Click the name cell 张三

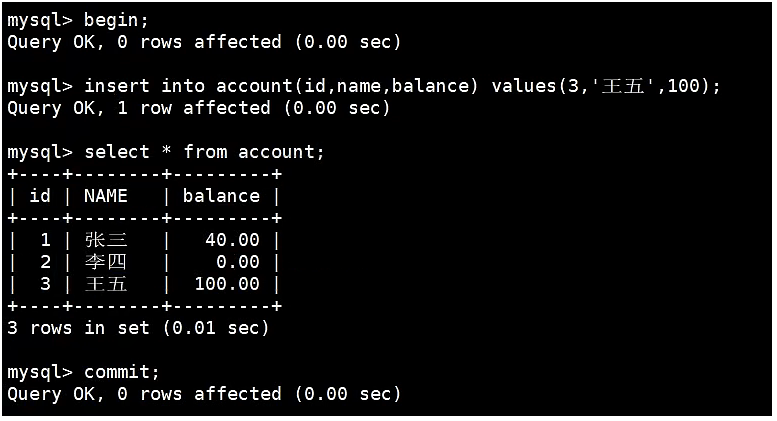click(106, 240)
